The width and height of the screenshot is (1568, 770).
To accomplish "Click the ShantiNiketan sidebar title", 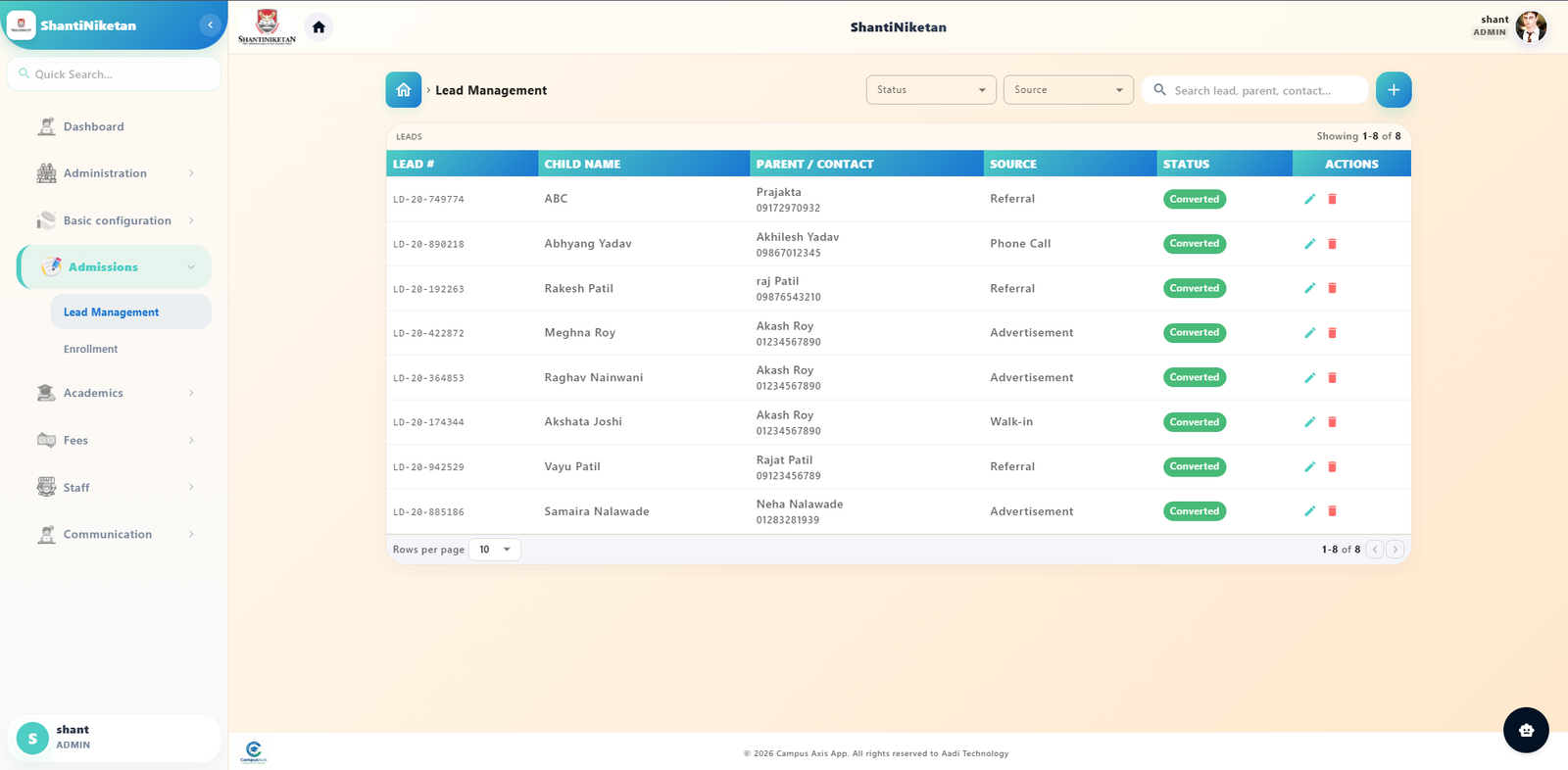I will [x=88, y=25].
